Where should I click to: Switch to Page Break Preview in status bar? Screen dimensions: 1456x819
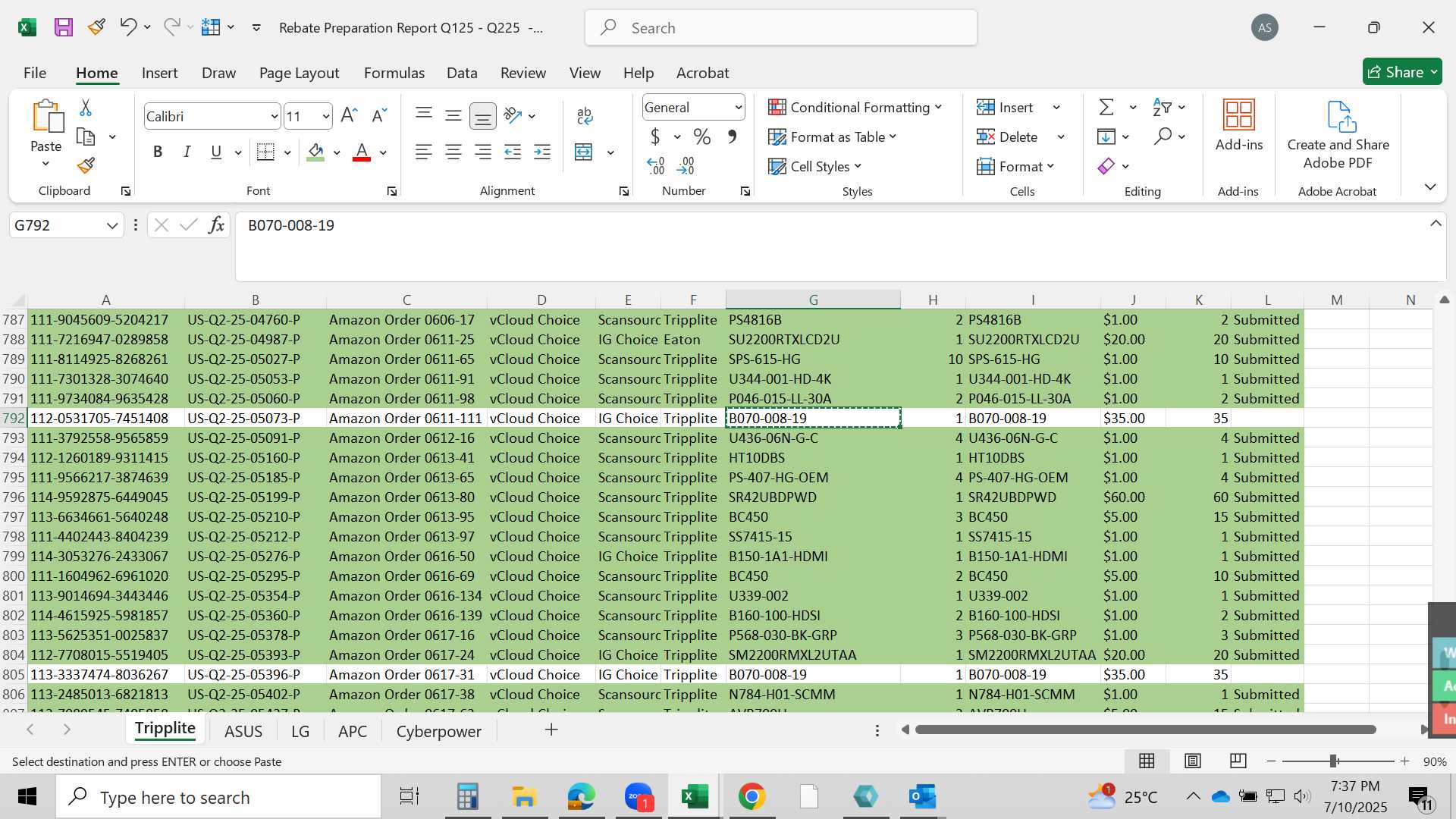(x=1238, y=761)
